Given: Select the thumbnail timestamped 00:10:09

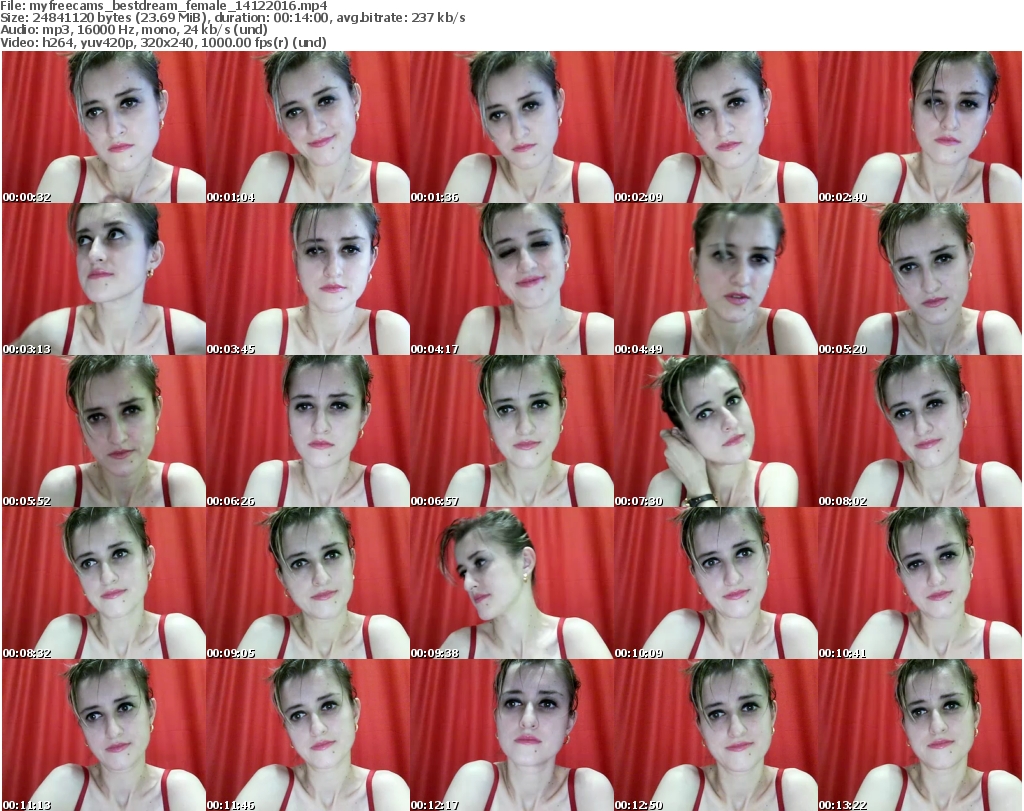Looking at the screenshot, I should tap(716, 584).
